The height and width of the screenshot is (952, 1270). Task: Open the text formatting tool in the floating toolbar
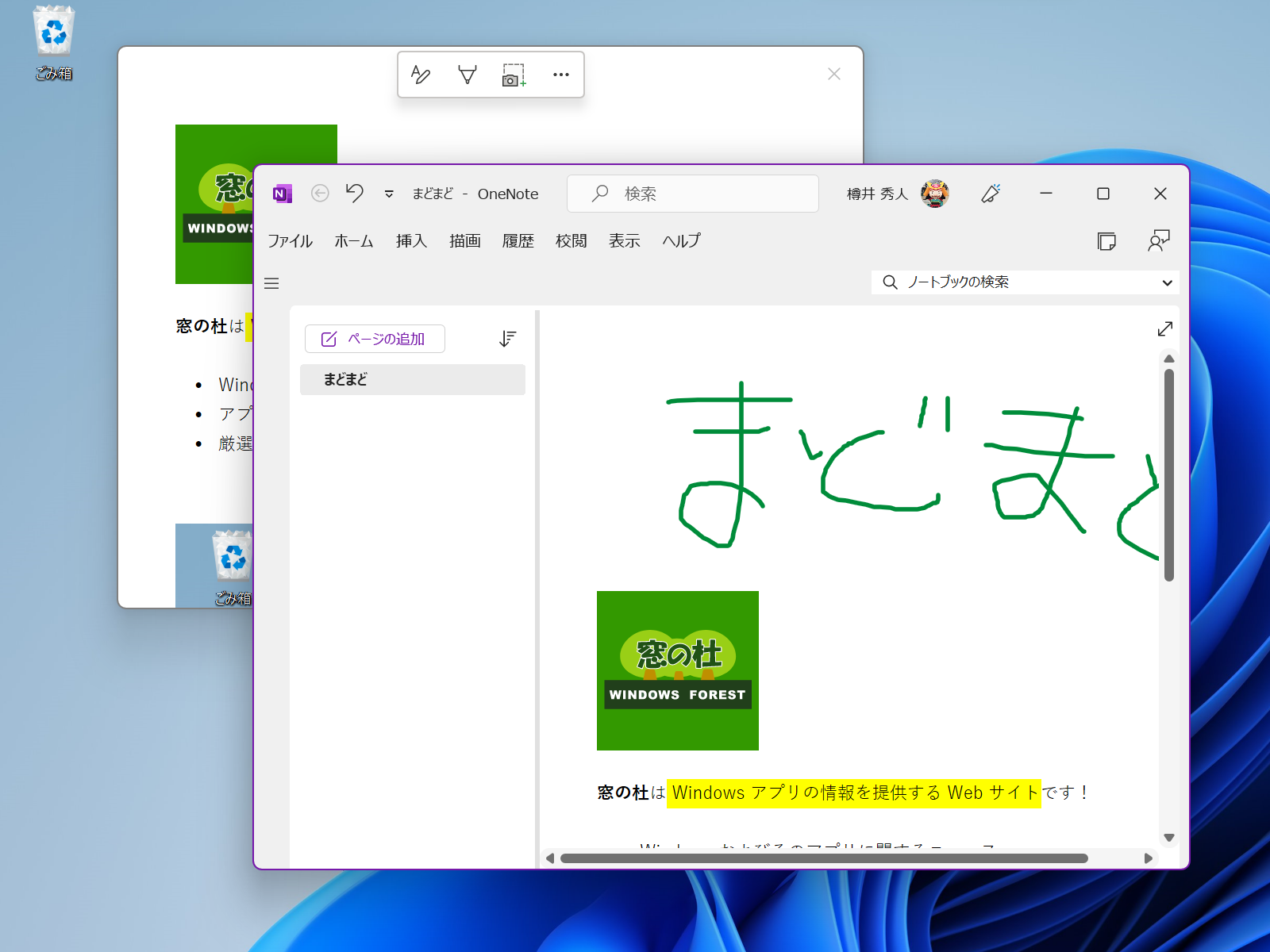421,74
